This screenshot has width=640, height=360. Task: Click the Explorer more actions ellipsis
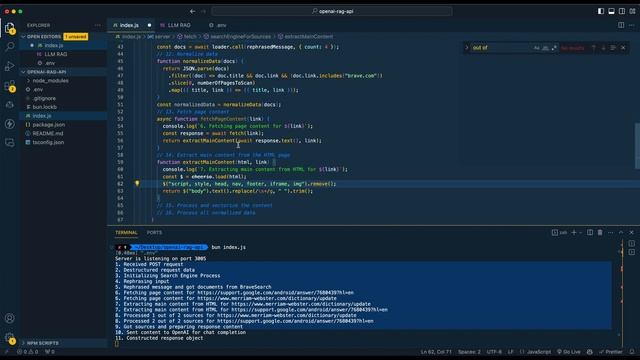pos(98,25)
